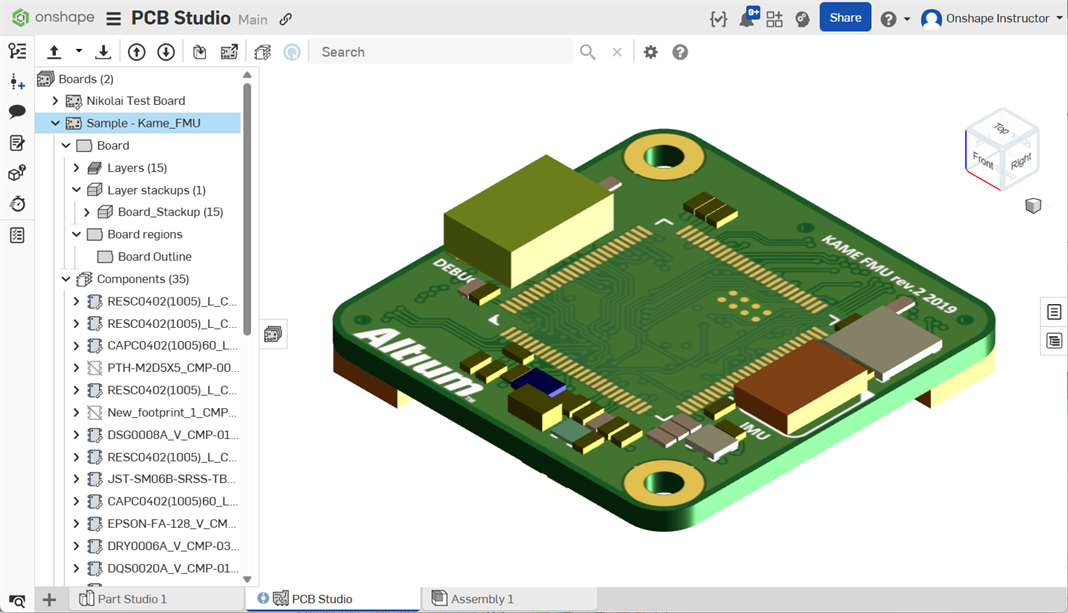Click the upload design toolbar icon
Viewport: 1068px width, 613px height.
[x=54, y=51]
